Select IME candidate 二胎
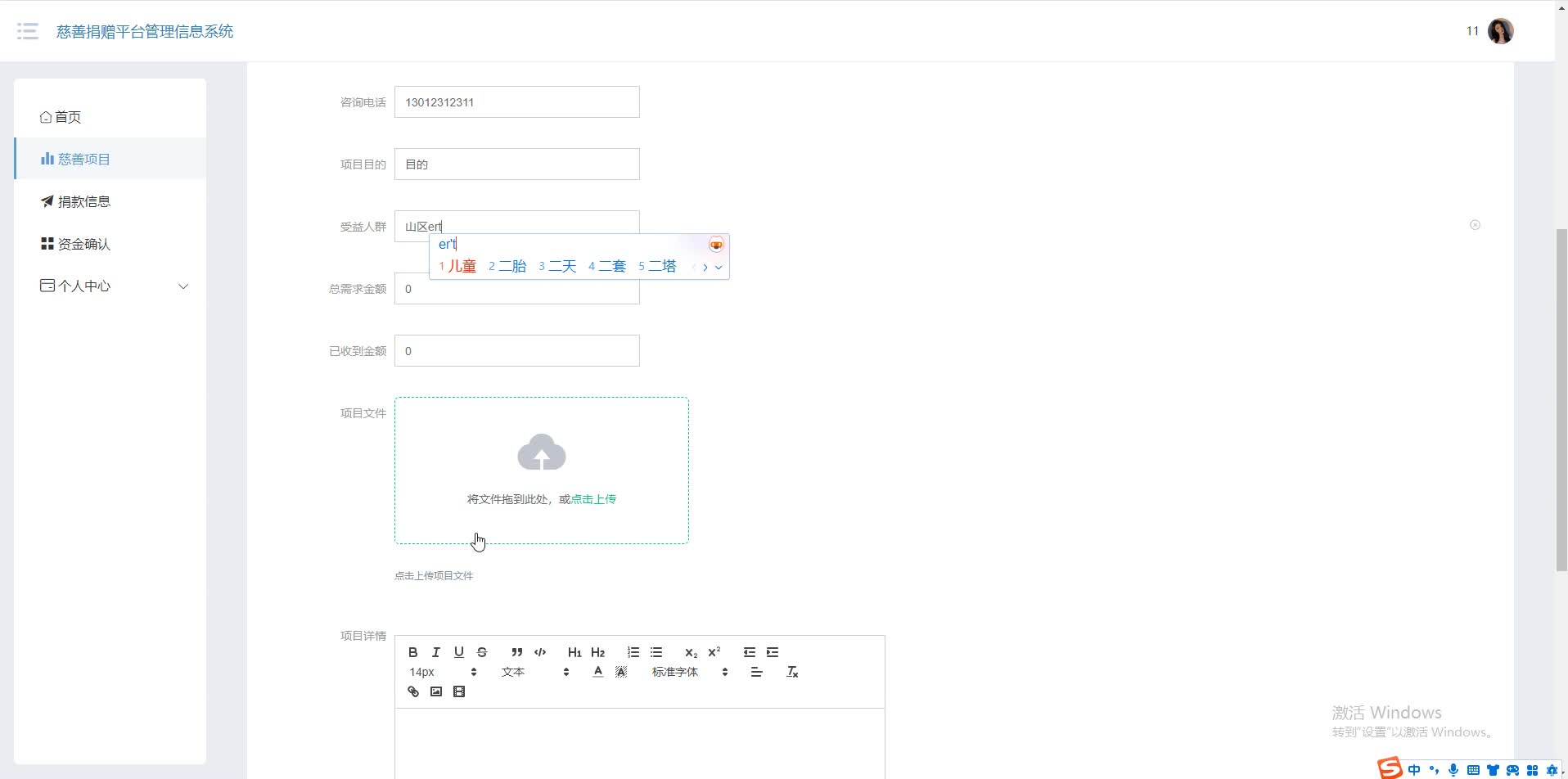 point(507,266)
